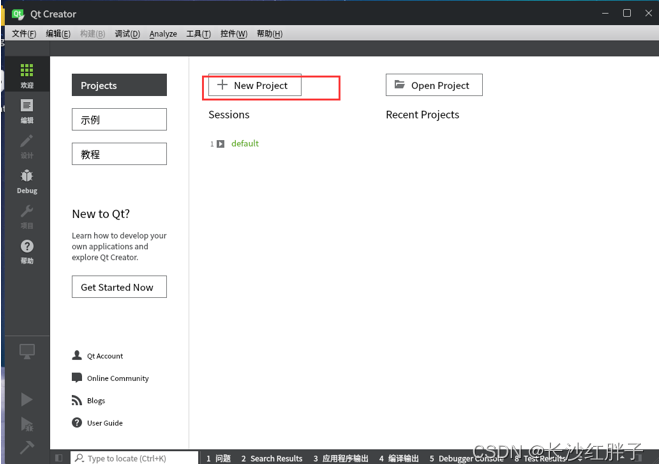Toggle the left sidebar icon in the status bar
Image resolution: width=659 pixels, height=471 pixels.
pos(59,458)
